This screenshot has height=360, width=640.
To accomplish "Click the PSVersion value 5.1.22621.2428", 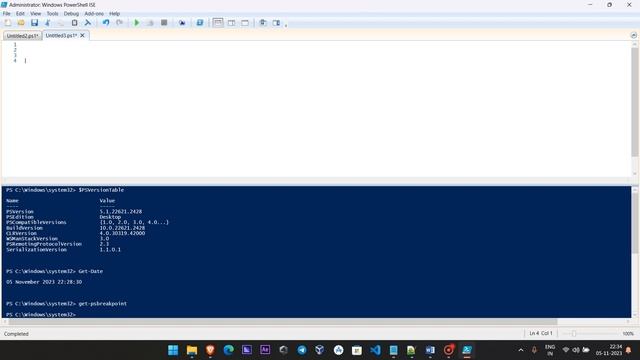I will (x=121, y=211).
